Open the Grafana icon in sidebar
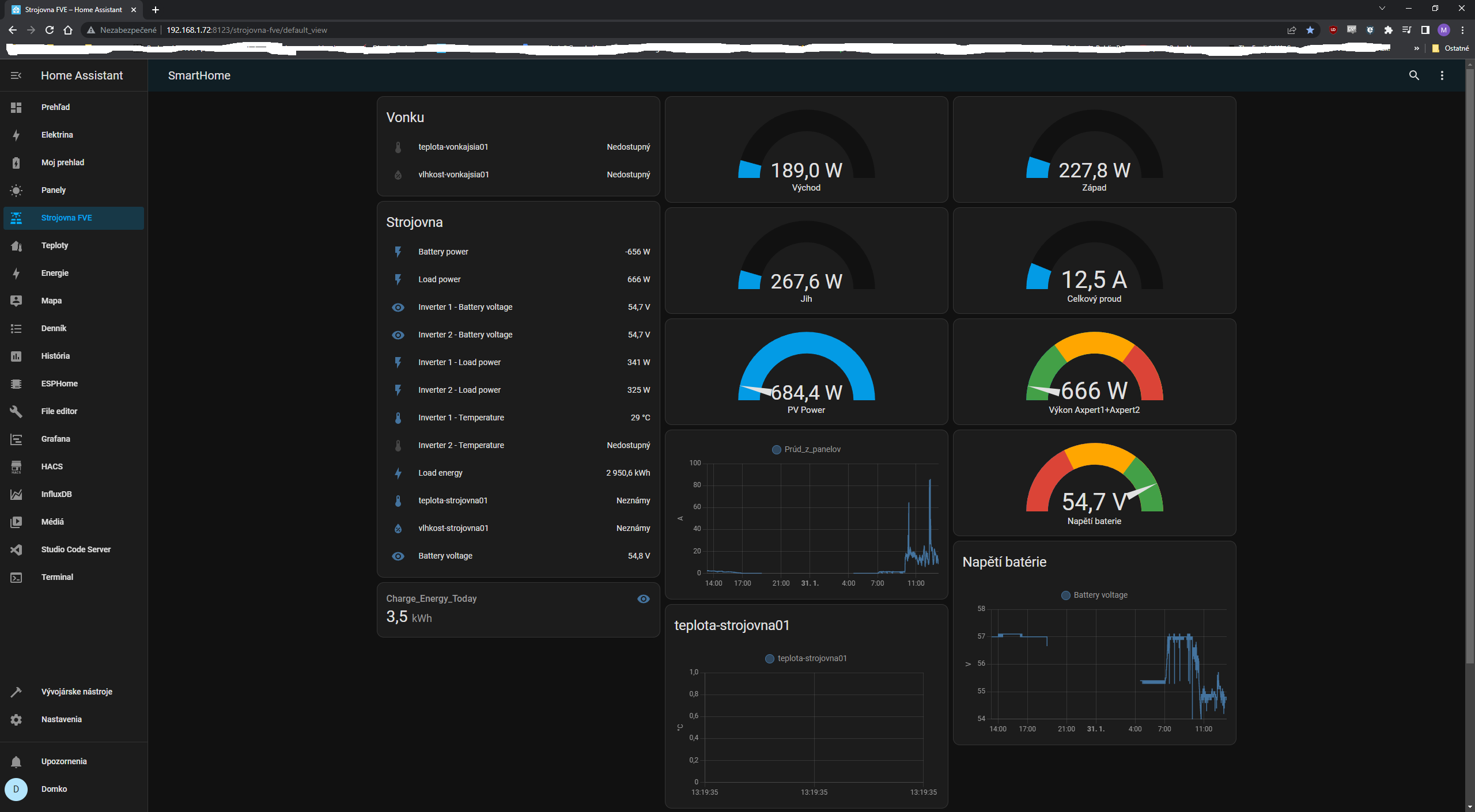The width and height of the screenshot is (1475, 812). coord(16,439)
